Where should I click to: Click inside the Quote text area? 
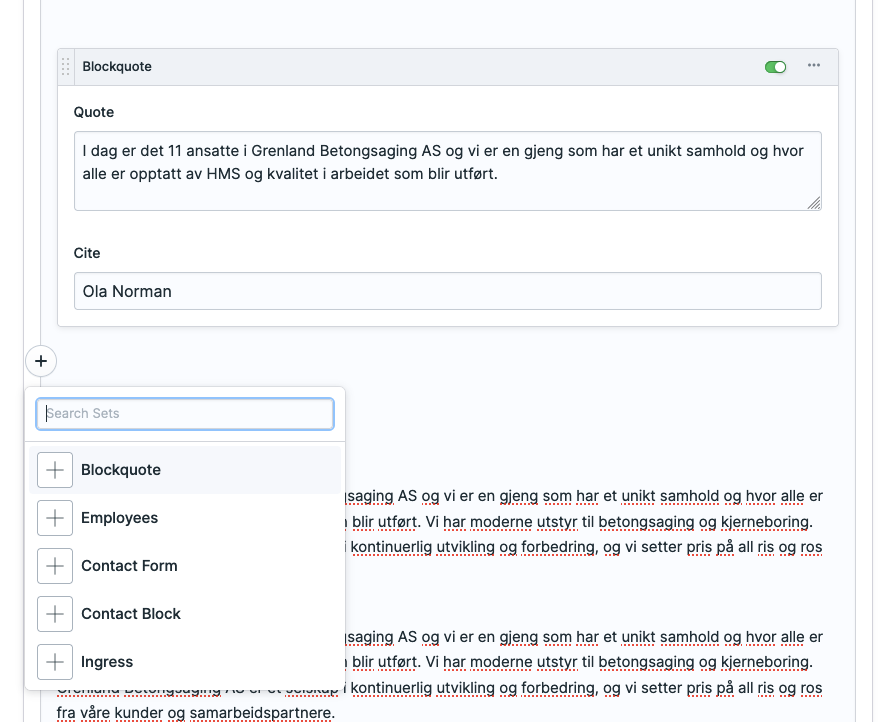[x=447, y=170]
